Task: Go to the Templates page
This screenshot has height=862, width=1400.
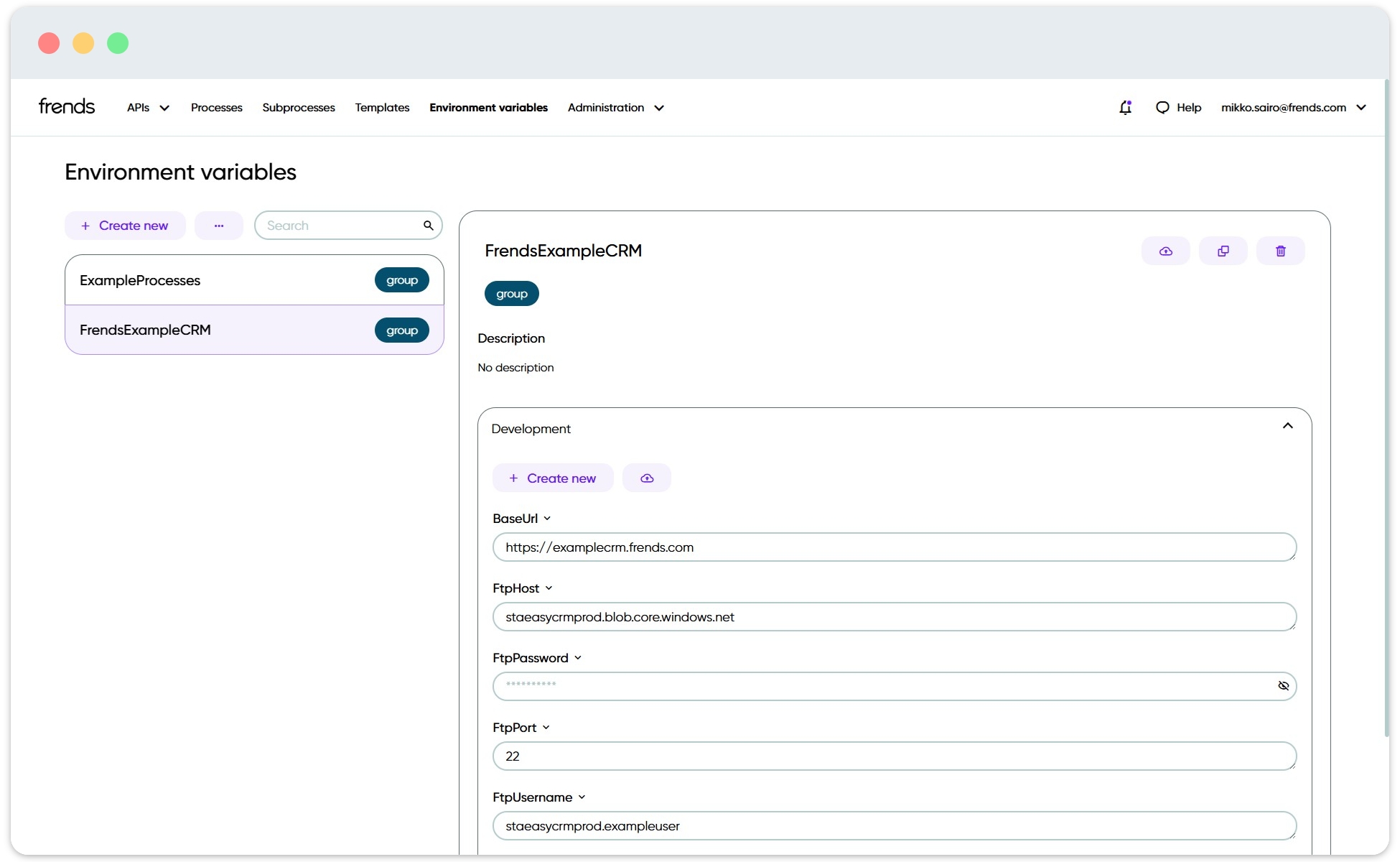Action: click(382, 108)
